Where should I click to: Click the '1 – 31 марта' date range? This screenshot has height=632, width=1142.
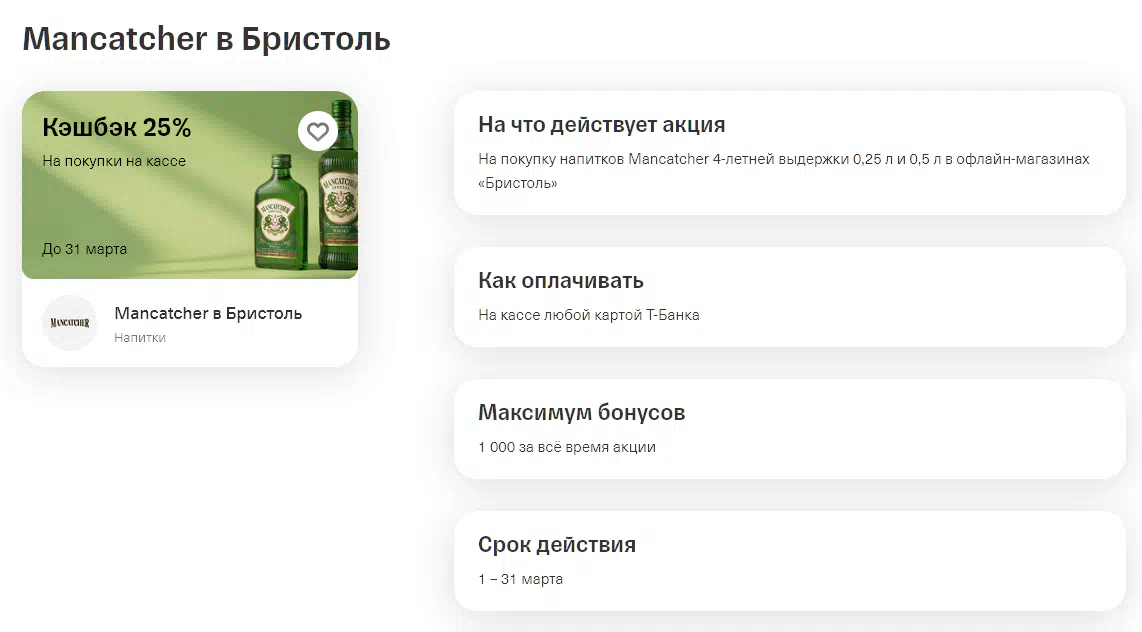coord(520,579)
